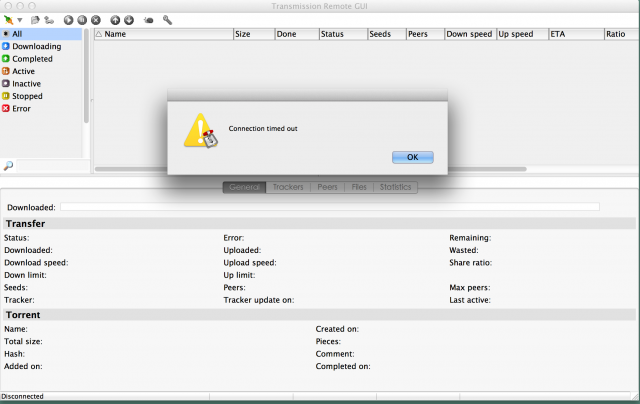Select the Stopped filter
Image resolution: width=640 pixels, height=404 pixels.
click(41, 96)
